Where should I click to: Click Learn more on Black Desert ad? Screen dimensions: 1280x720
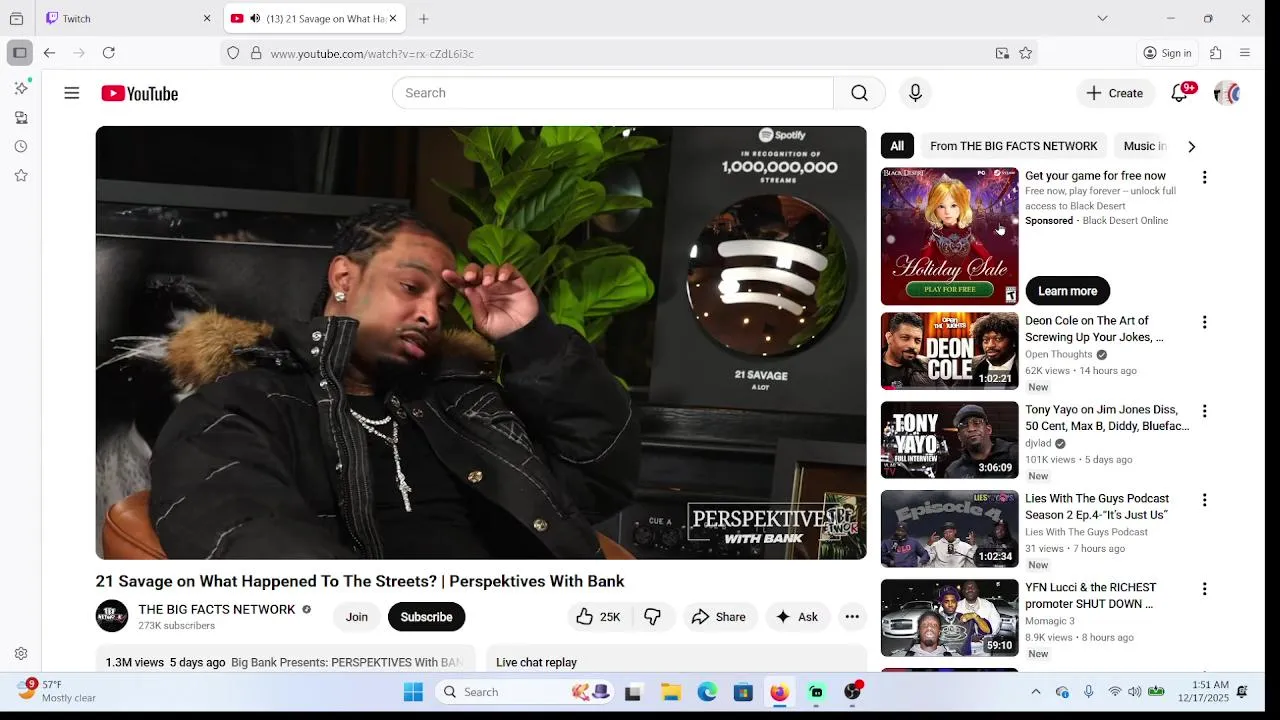[1067, 291]
